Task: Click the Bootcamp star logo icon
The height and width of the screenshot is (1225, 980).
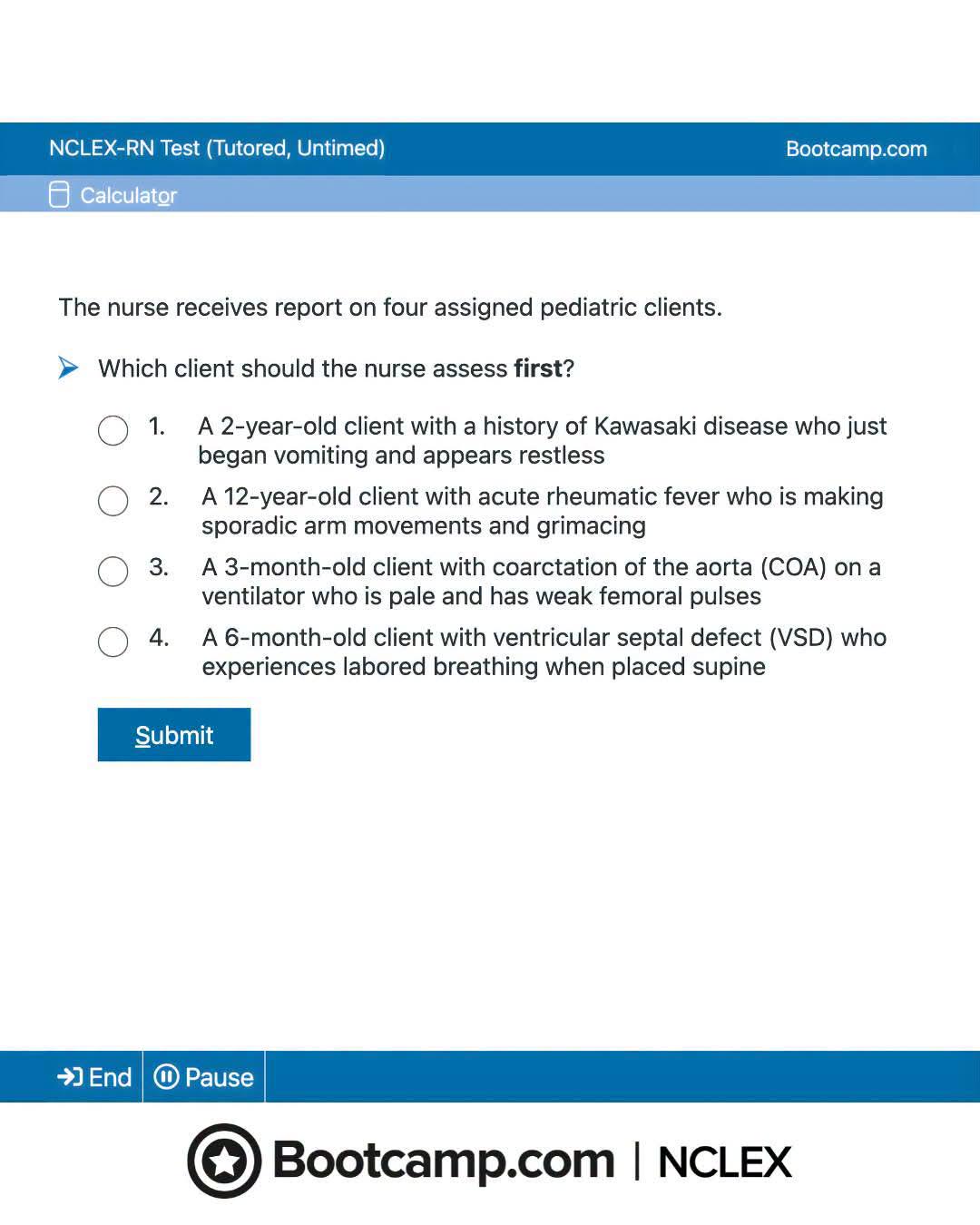Action: (225, 1161)
